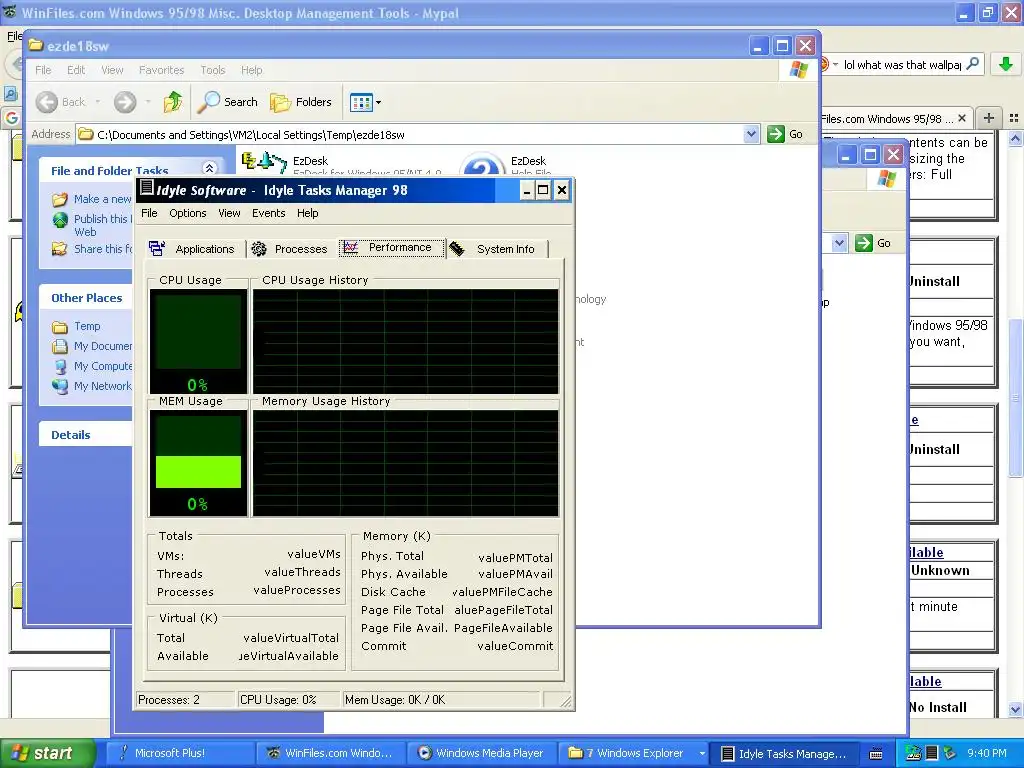Select the Performance tab
The width and height of the screenshot is (1024, 768).
391,248
